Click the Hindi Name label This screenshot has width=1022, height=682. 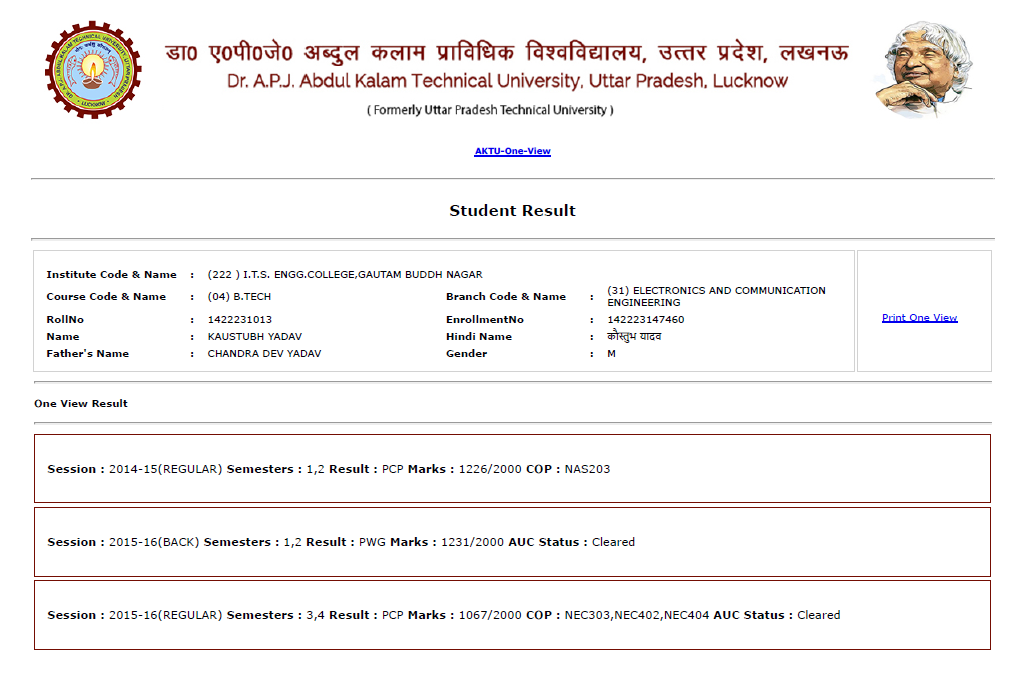(x=479, y=336)
